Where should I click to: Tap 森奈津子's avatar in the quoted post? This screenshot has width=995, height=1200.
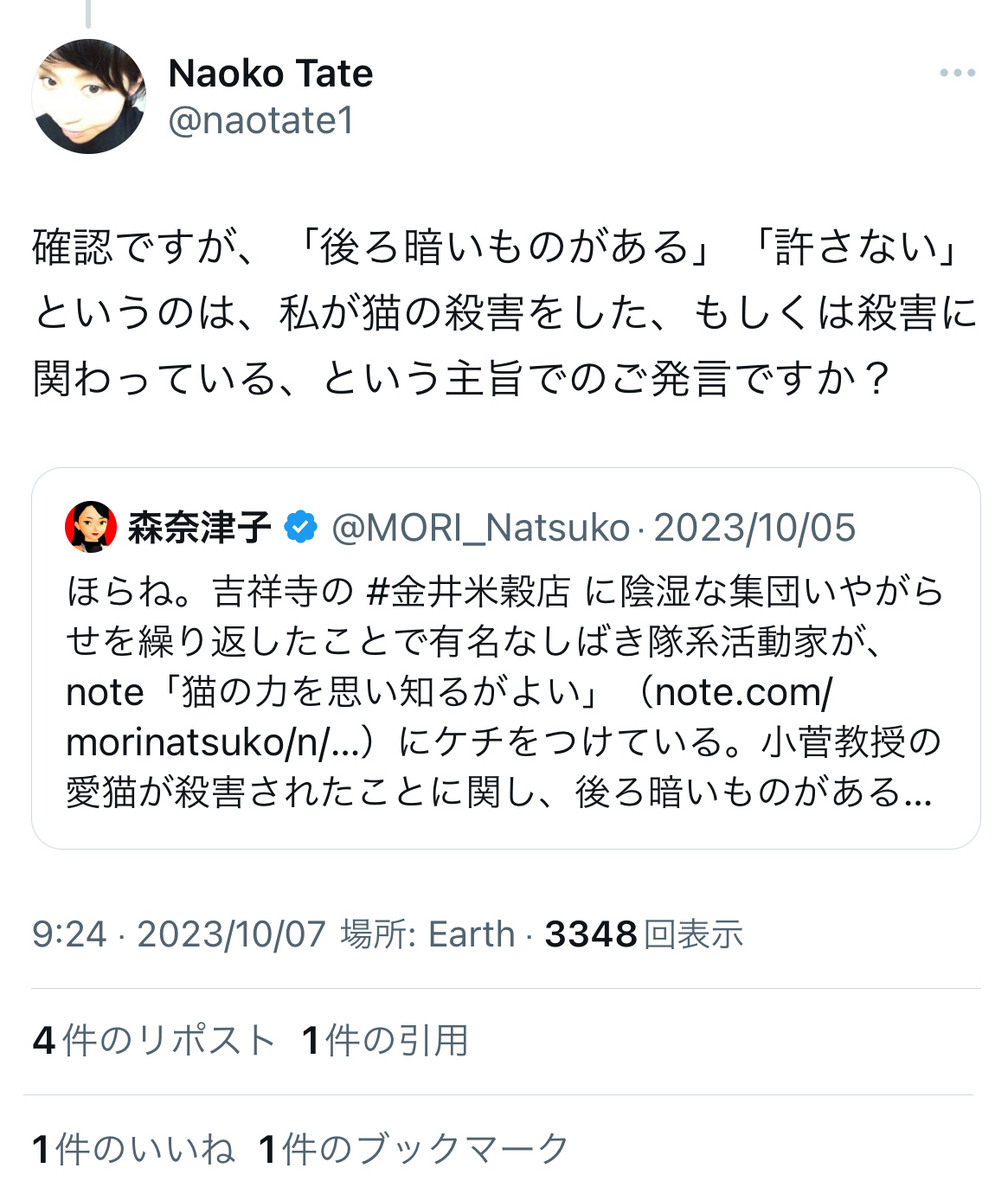(91, 527)
